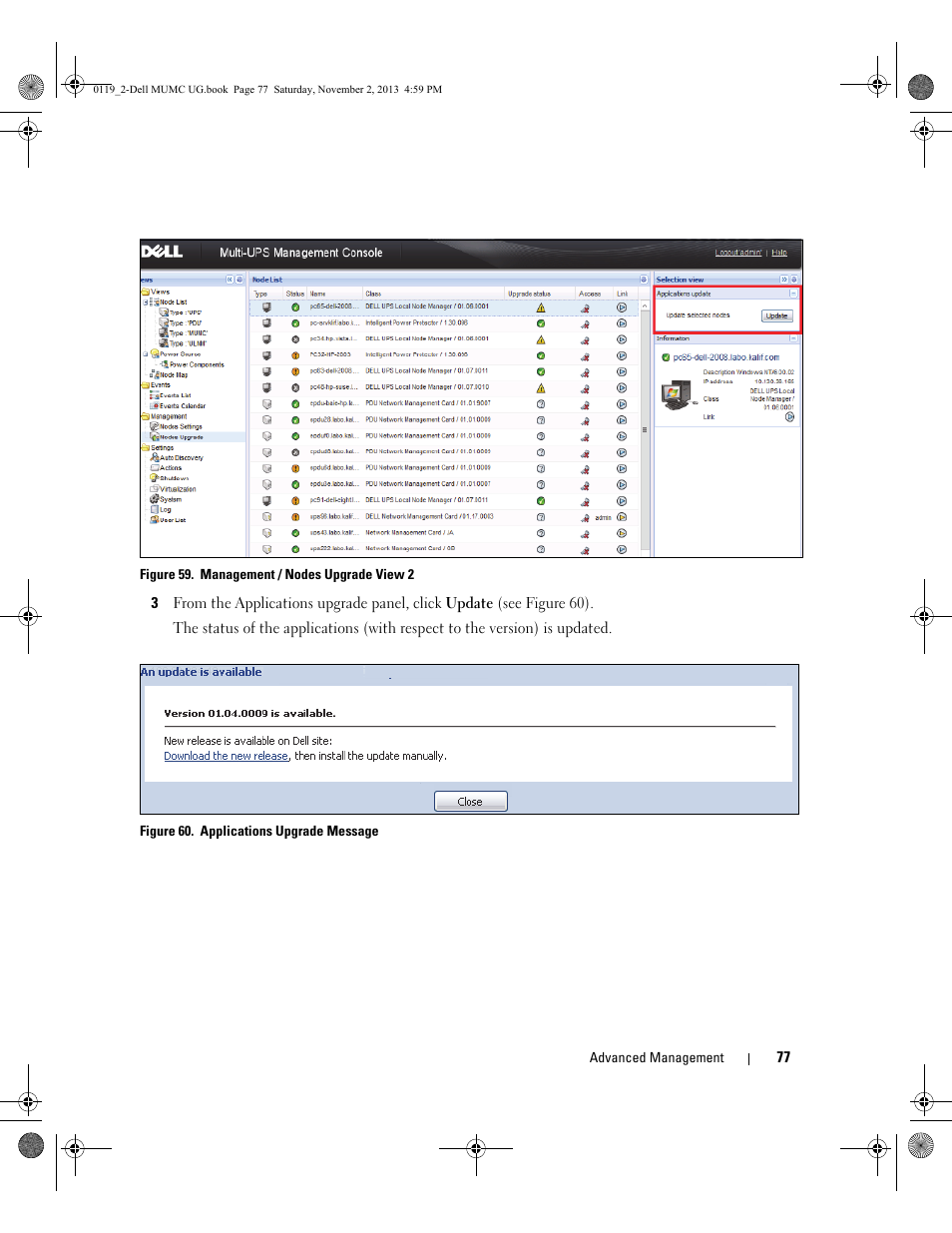This screenshot has height=1233, width=952.
Task: Collapse the Applications update panel
Action: pos(793,294)
